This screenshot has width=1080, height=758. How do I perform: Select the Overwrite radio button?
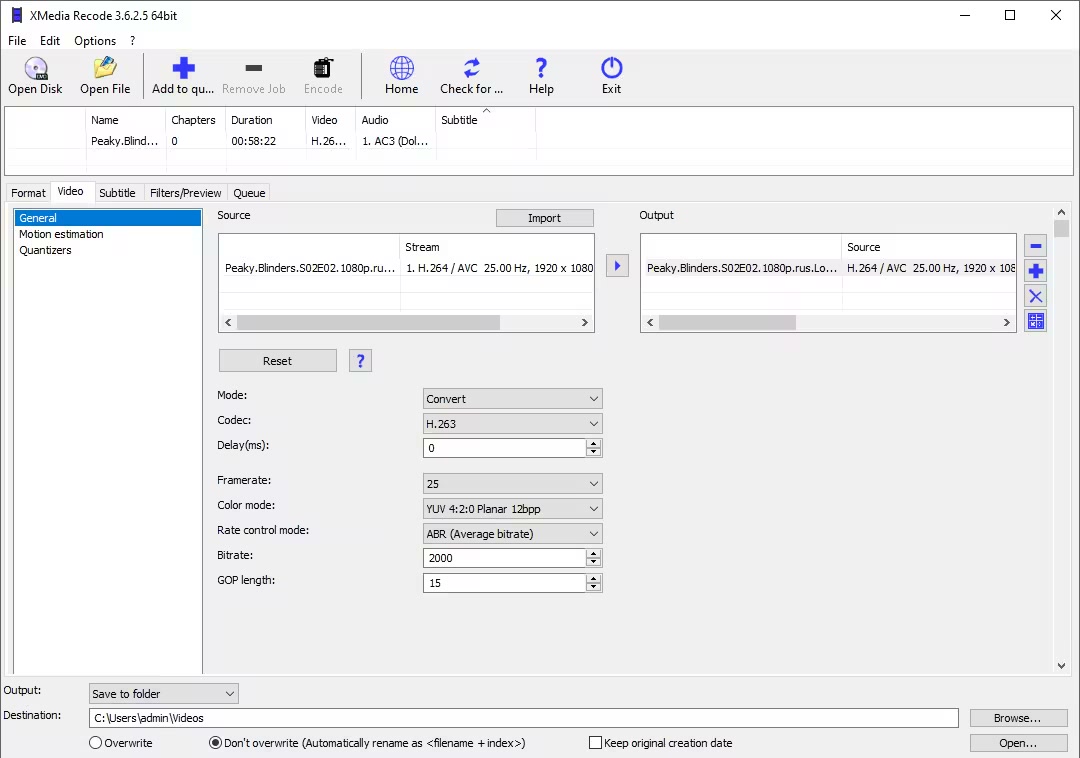click(x=96, y=743)
